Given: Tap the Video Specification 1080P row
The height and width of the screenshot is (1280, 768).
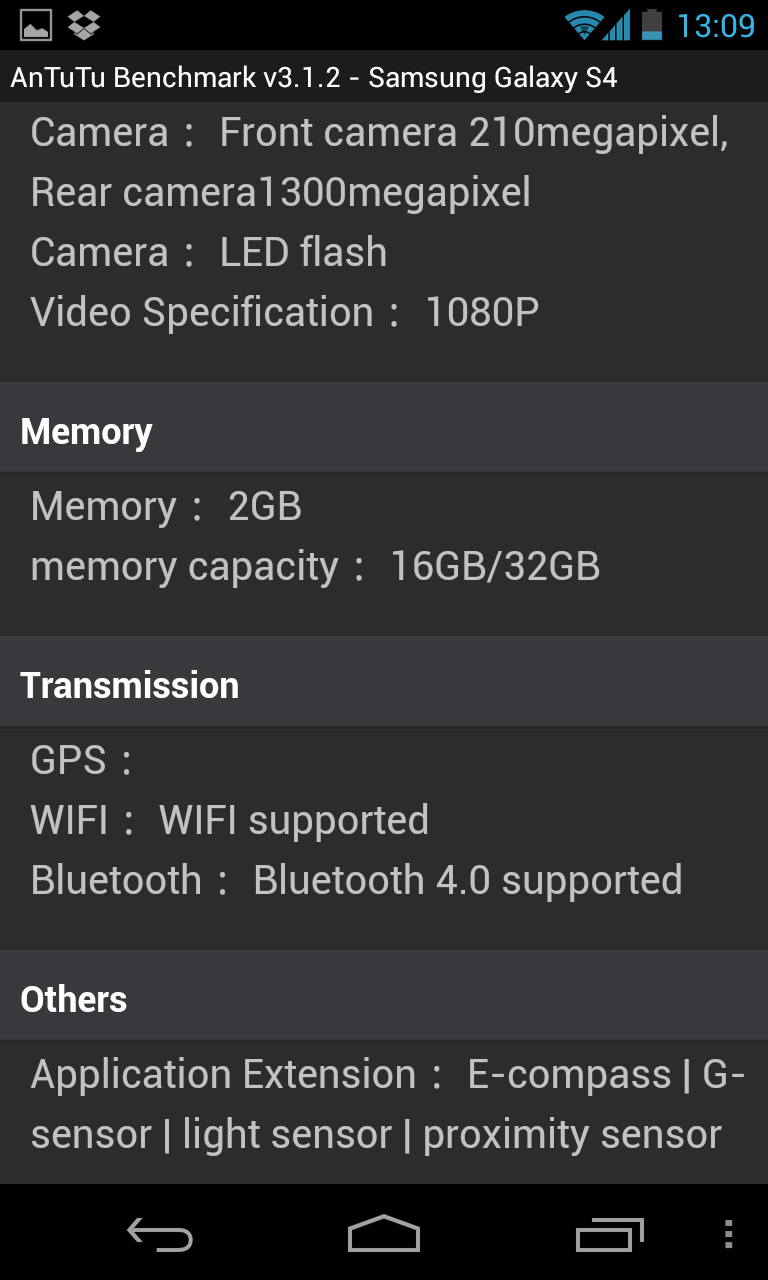Looking at the screenshot, I should 285,312.
